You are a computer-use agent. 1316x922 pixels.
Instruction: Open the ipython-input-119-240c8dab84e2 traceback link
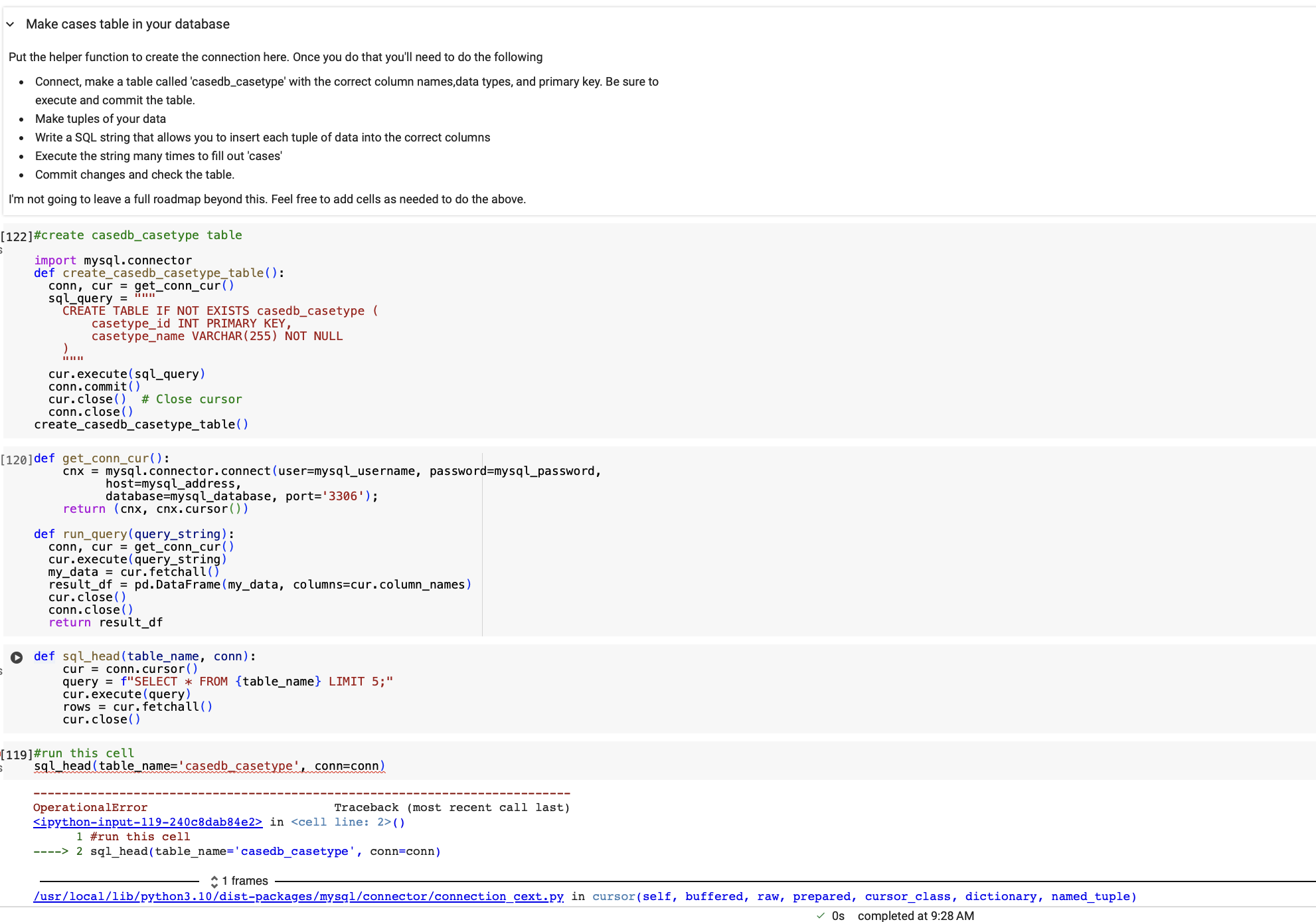147,822
